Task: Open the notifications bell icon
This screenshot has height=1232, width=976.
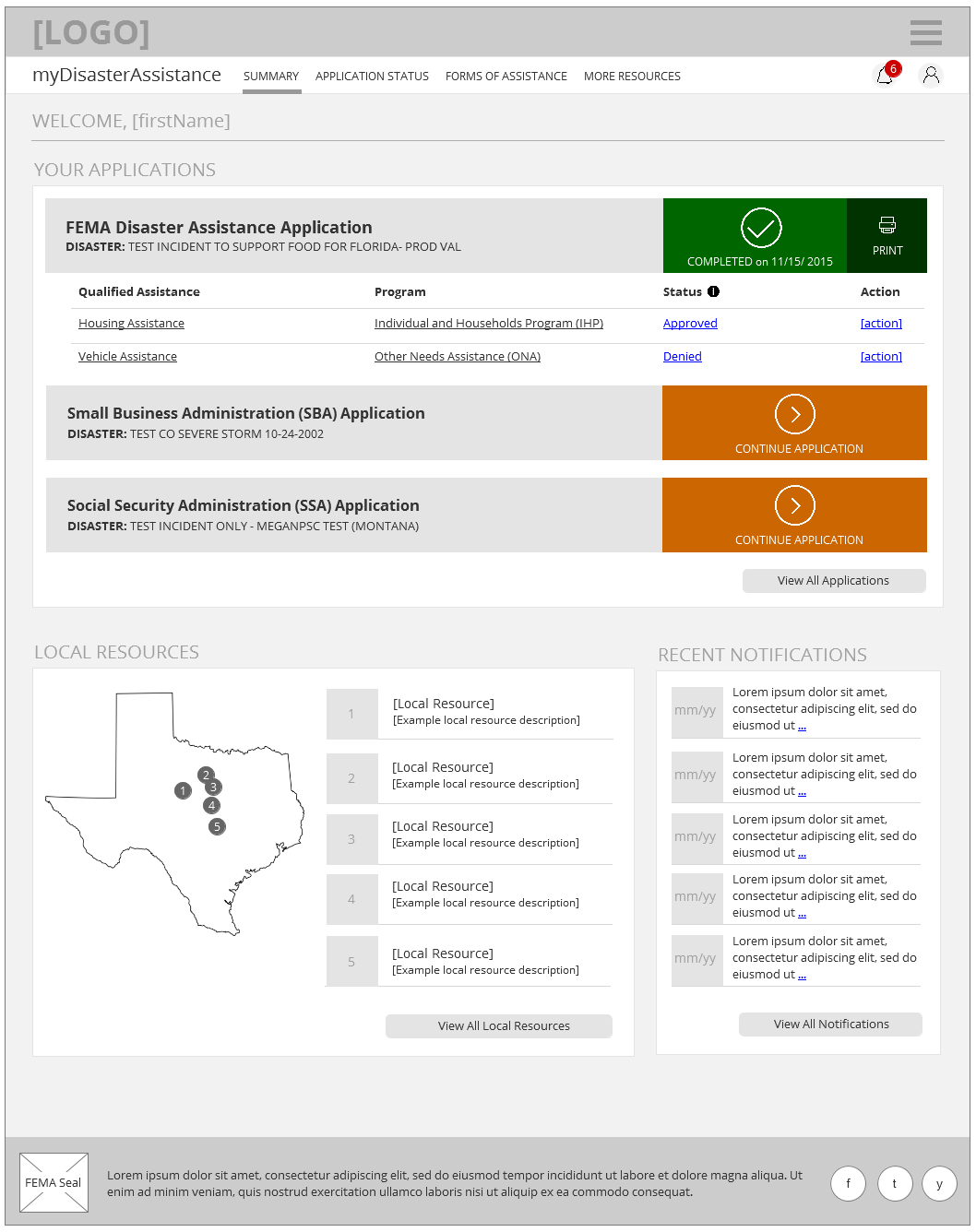Action: tap(886, 75)
